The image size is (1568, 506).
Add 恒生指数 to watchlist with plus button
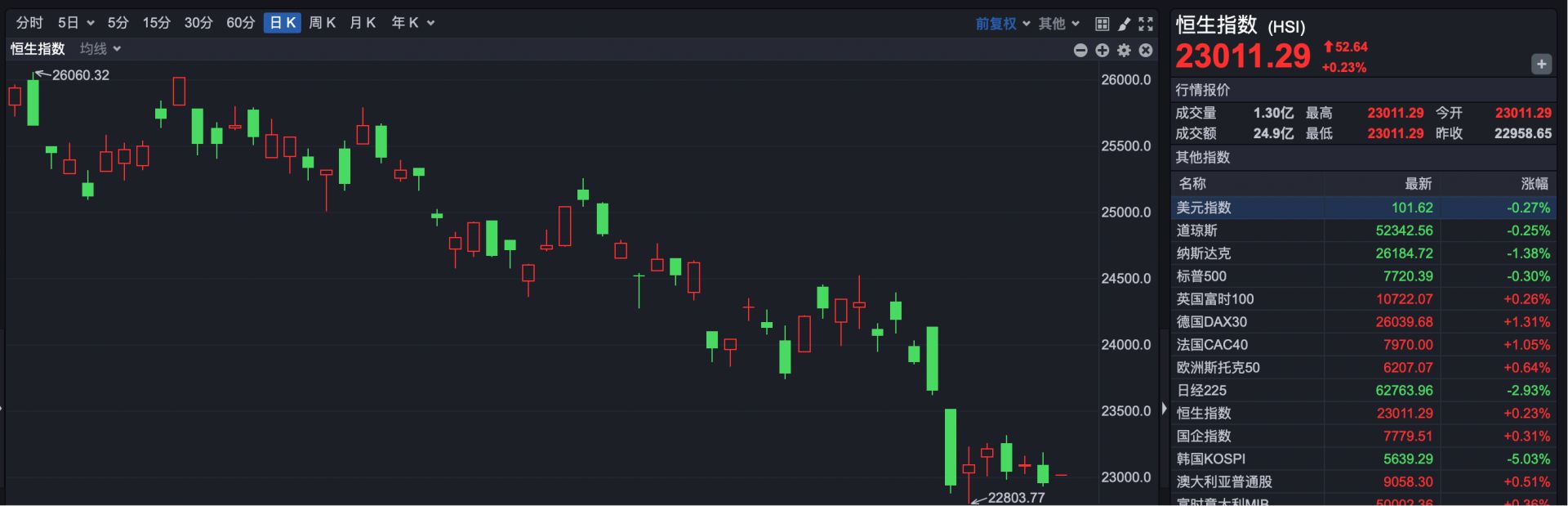tap(1541, 64)
